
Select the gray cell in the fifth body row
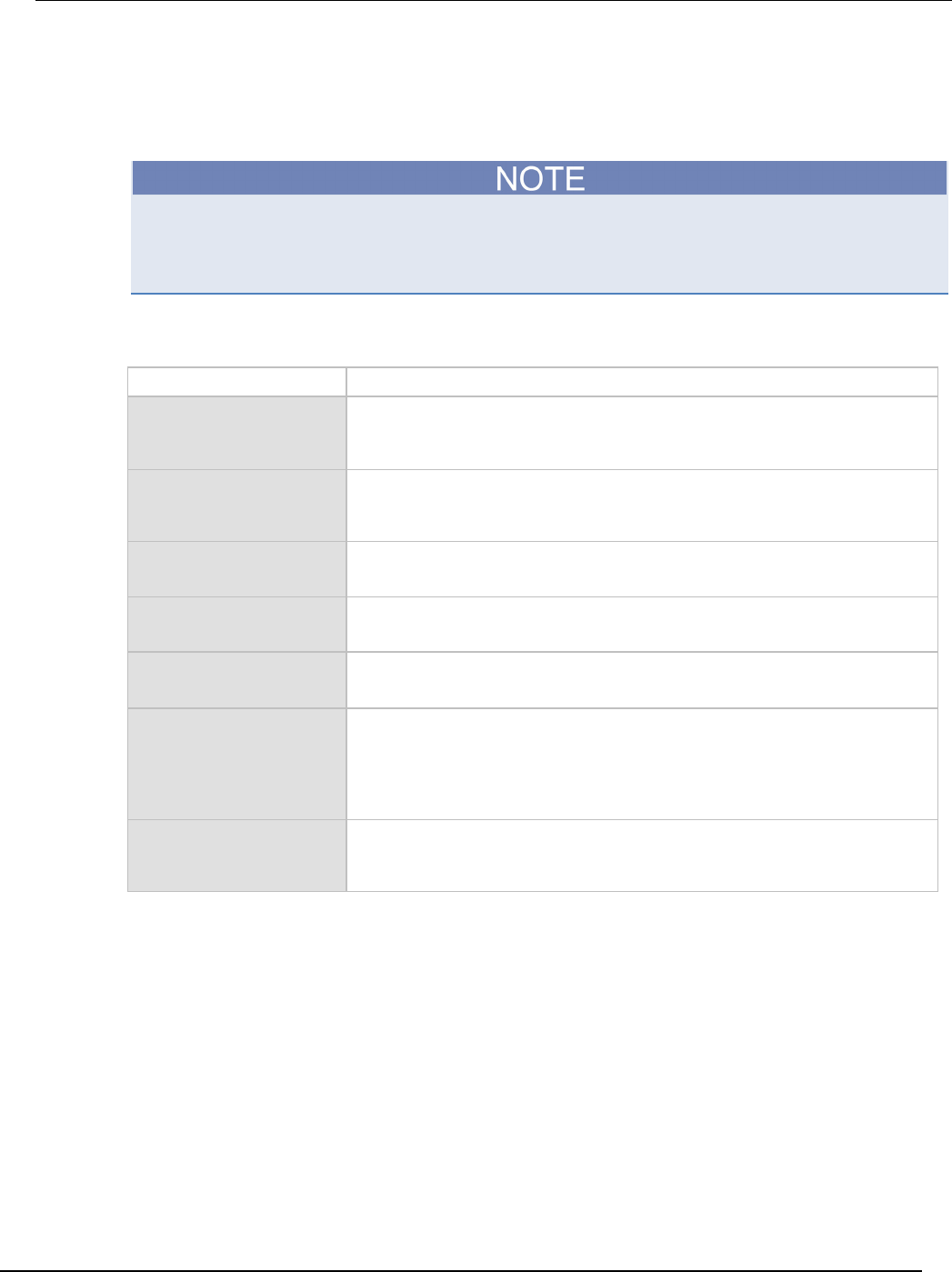coord(236,680)
